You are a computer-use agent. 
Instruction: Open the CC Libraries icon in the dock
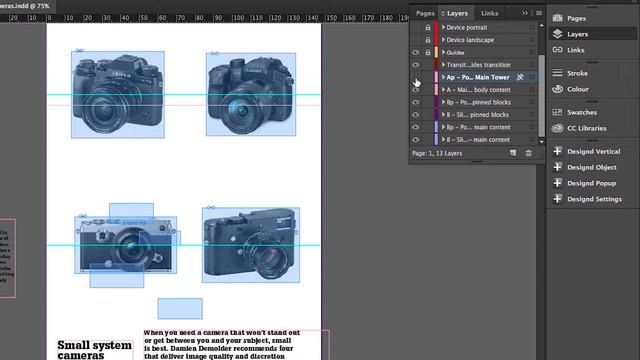pyautogui.click(x=558, y=128)
